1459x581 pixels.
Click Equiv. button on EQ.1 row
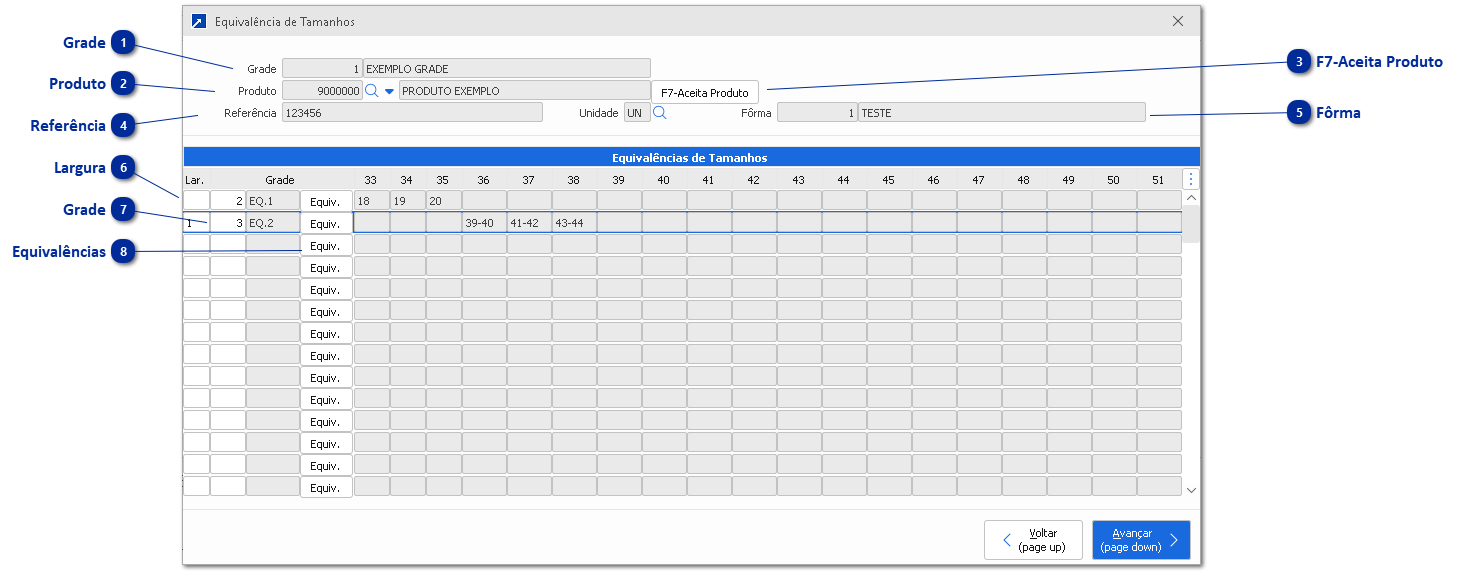tap(326, 202)
